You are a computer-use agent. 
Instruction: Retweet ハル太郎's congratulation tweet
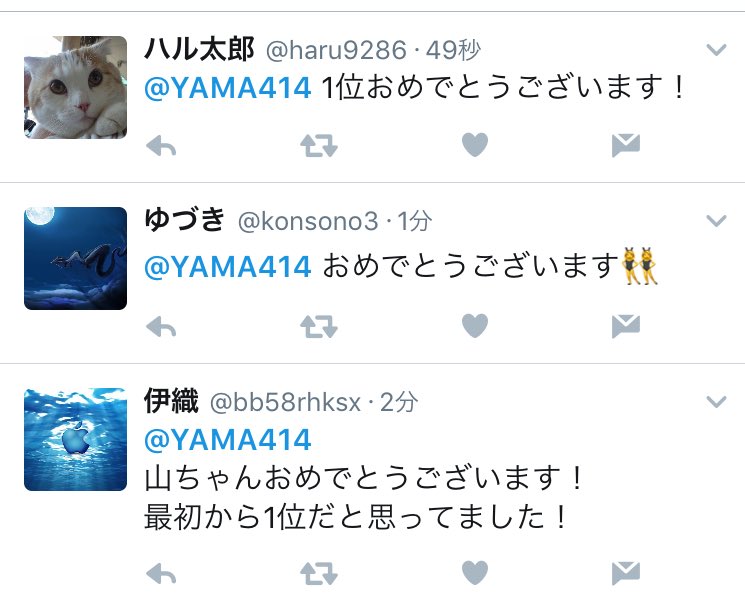(319, 145)
